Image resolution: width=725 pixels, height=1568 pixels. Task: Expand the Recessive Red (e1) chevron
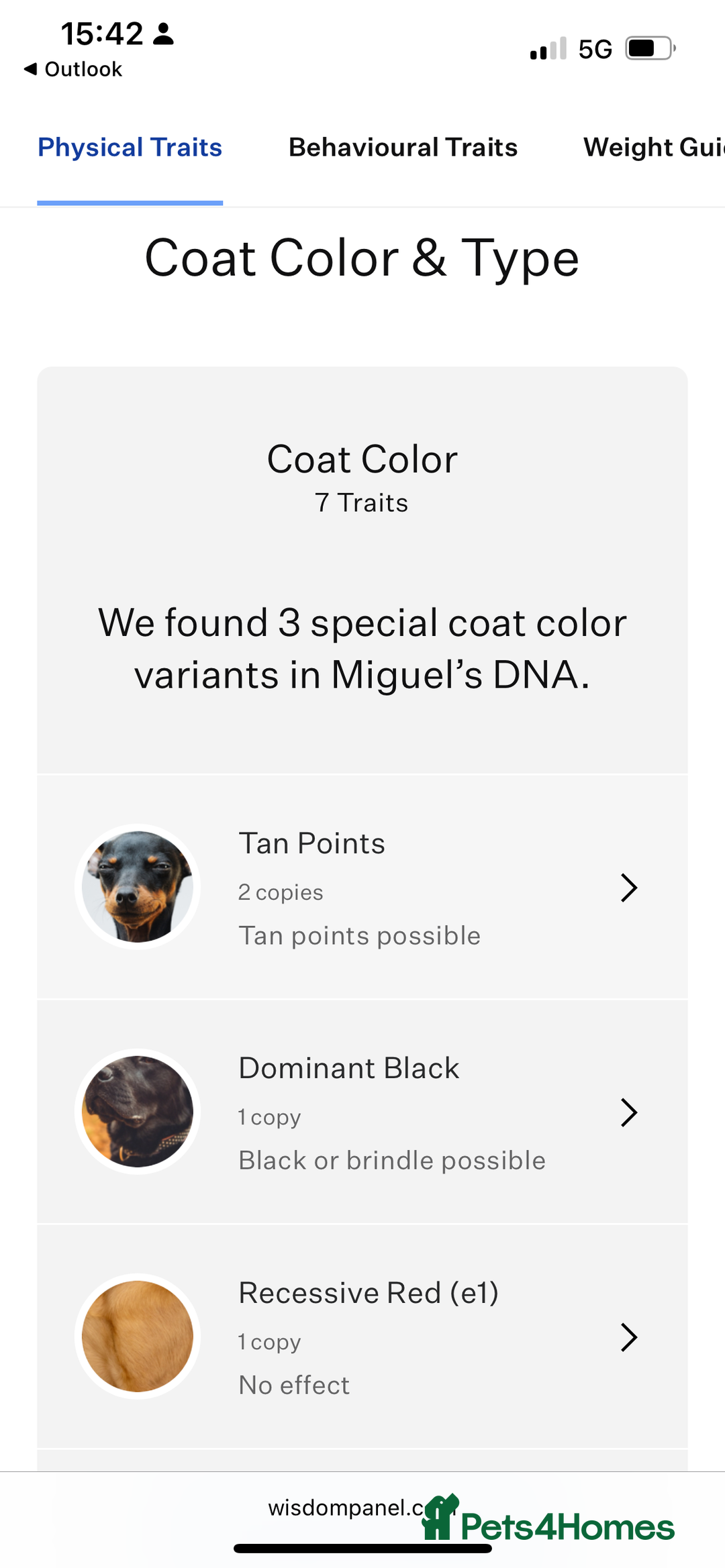628,1337
